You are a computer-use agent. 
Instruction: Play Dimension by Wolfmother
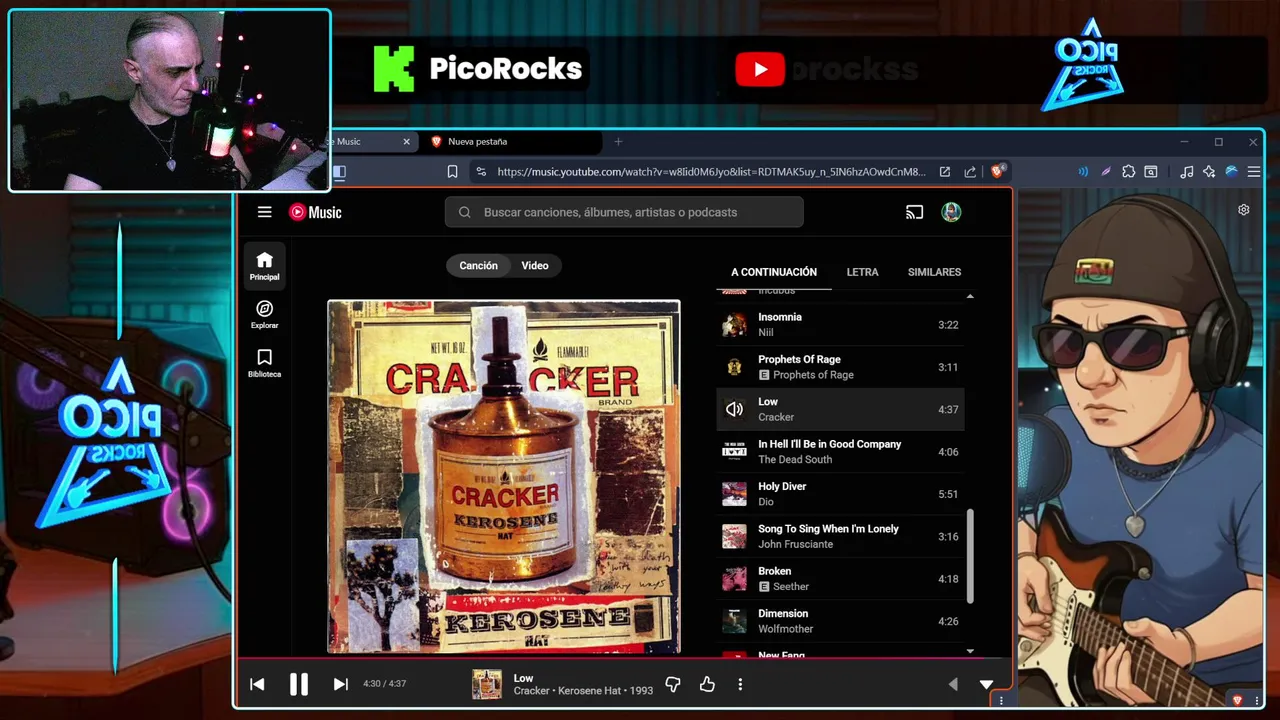pyautogui.click(x=840, y=621)
